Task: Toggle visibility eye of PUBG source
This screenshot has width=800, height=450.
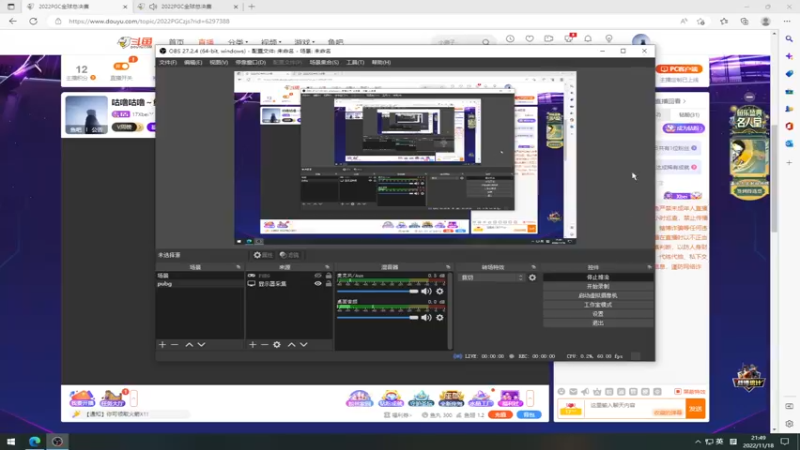Action: pos(318,276)
